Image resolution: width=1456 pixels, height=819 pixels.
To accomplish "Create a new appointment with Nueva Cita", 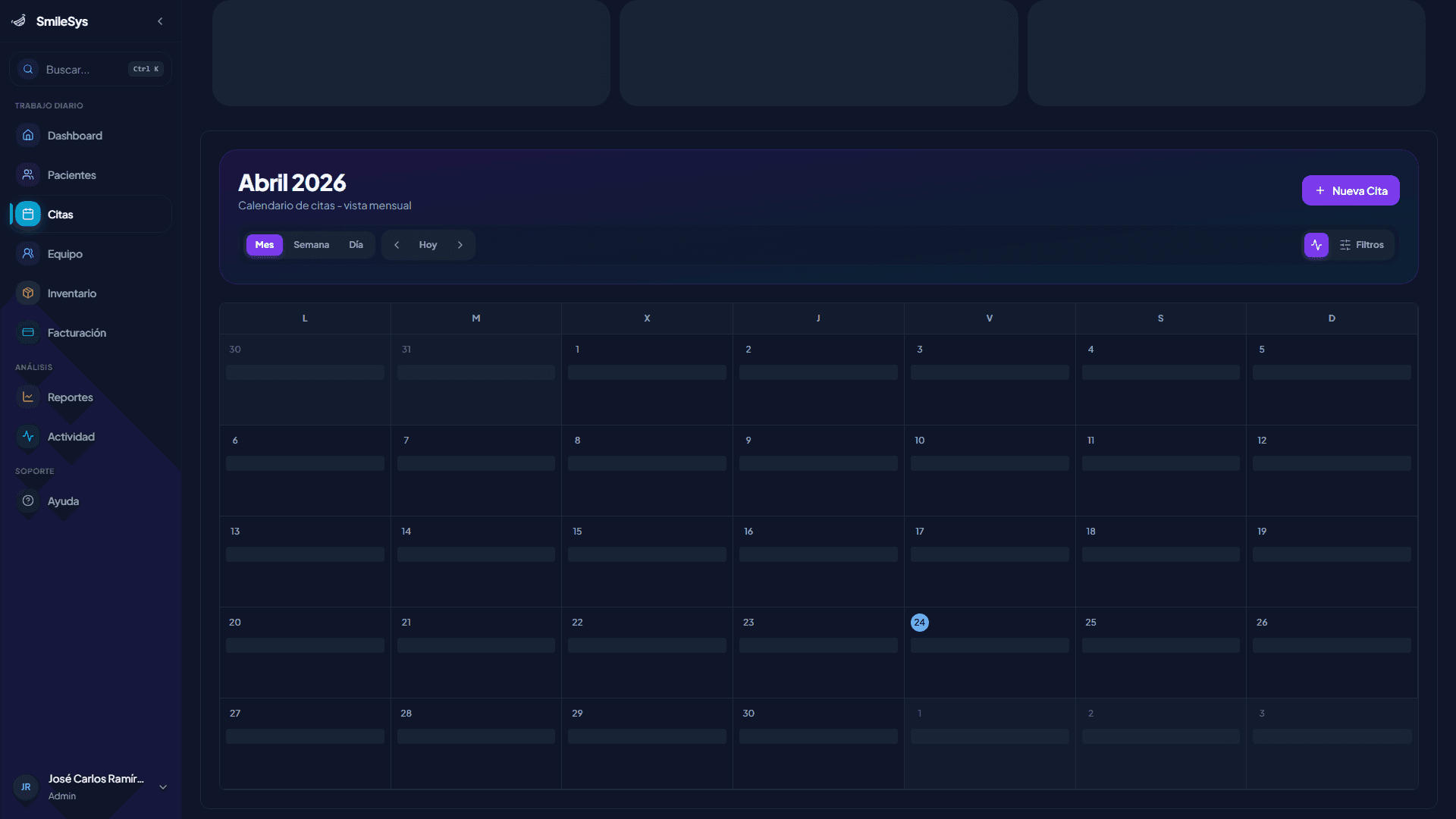I will point(1351,190).
